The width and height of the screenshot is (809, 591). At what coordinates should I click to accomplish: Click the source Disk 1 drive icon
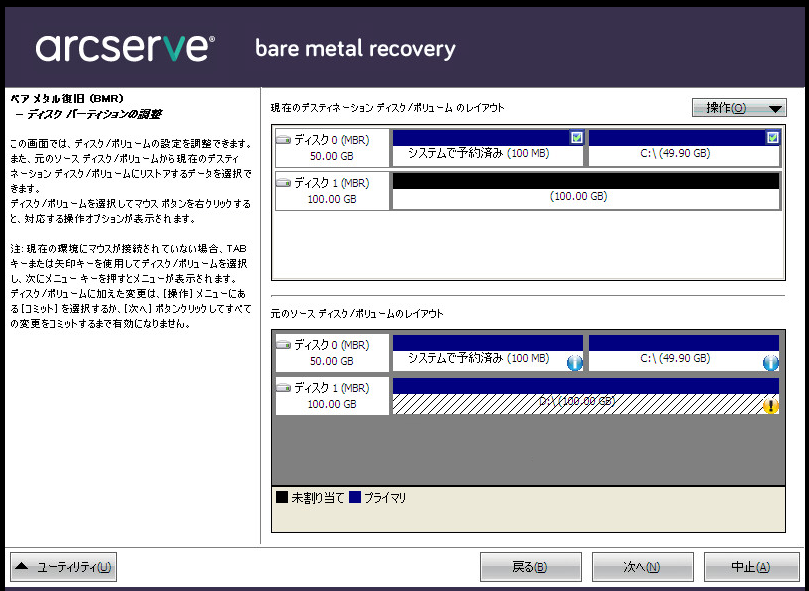pos(283,388)
